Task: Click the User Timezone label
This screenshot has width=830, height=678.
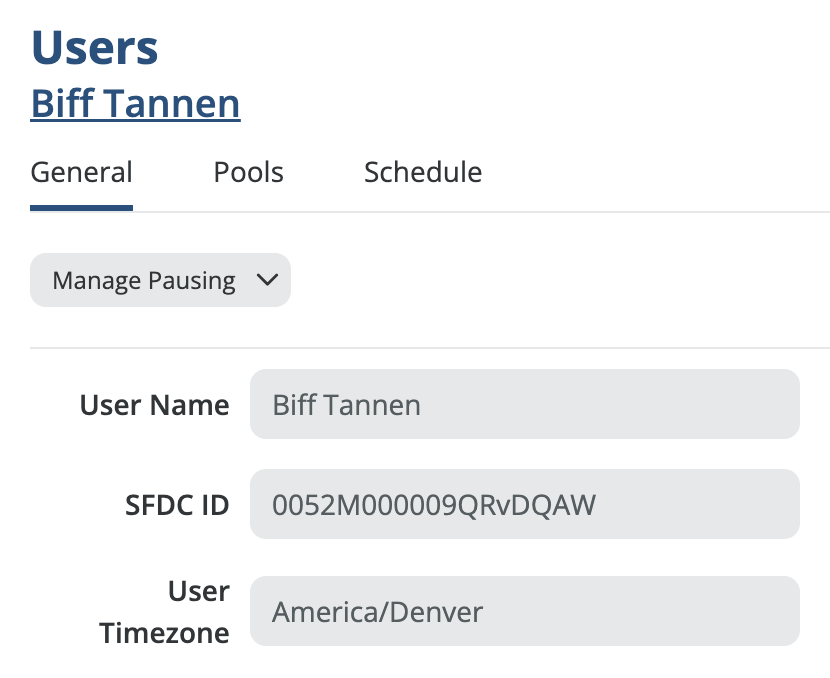Action: tap(165, 611)
